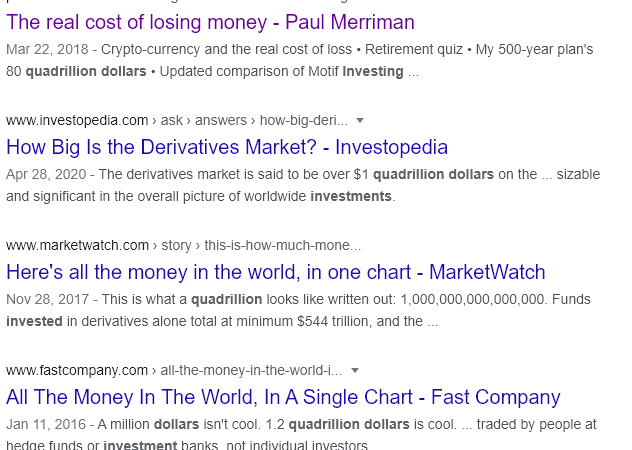Image resolution: width=632 pixels, height=450 pixels.
Task: Open the cached options arrow beside the investopedia URL
Action: [360, 120]
